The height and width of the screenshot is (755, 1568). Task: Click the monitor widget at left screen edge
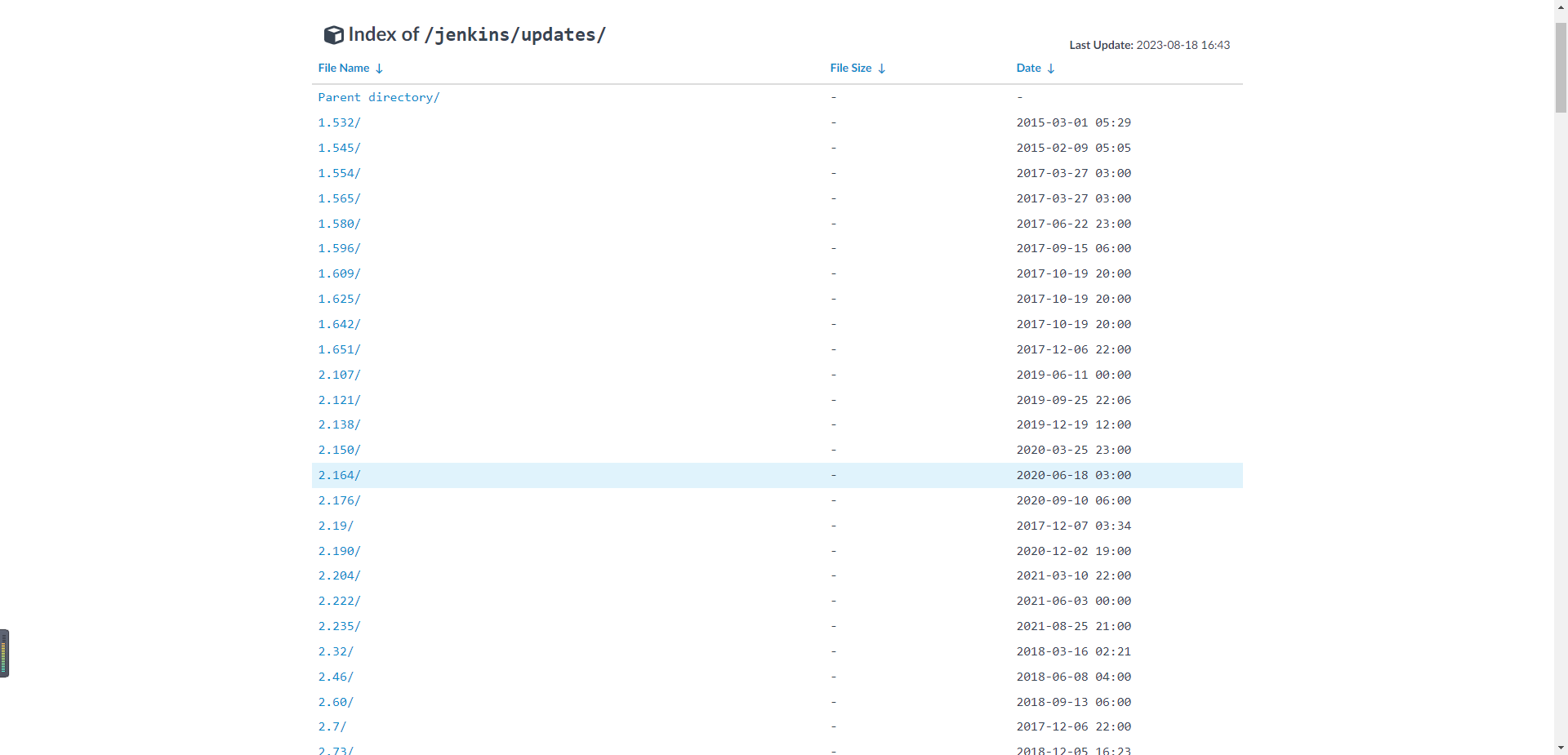[4, 653]
